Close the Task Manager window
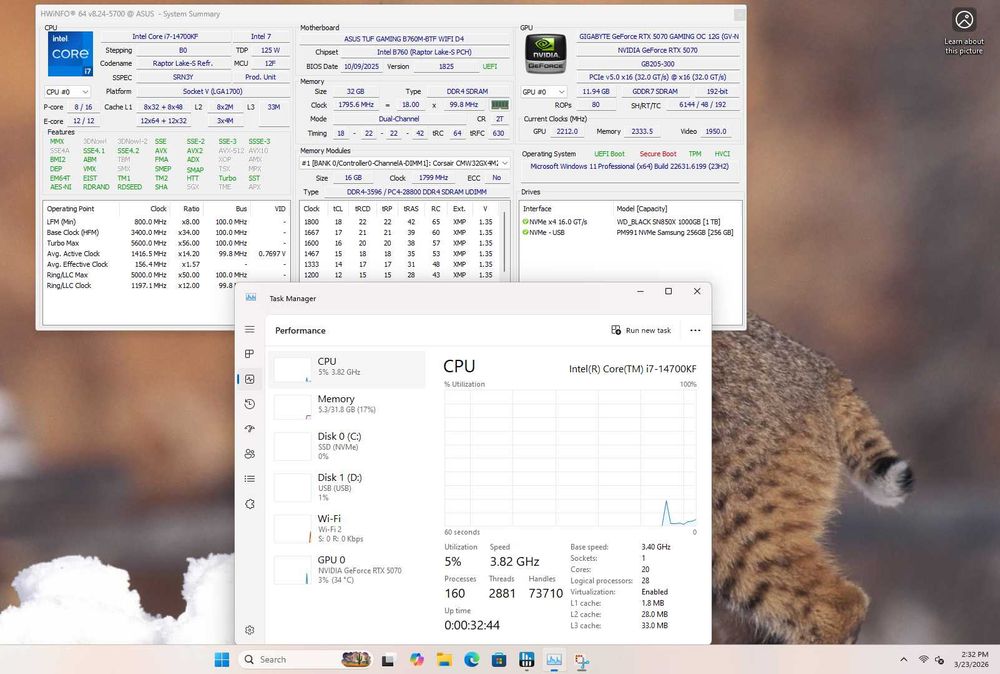This screenshot has height=674, width=1000. pos(697,291)
